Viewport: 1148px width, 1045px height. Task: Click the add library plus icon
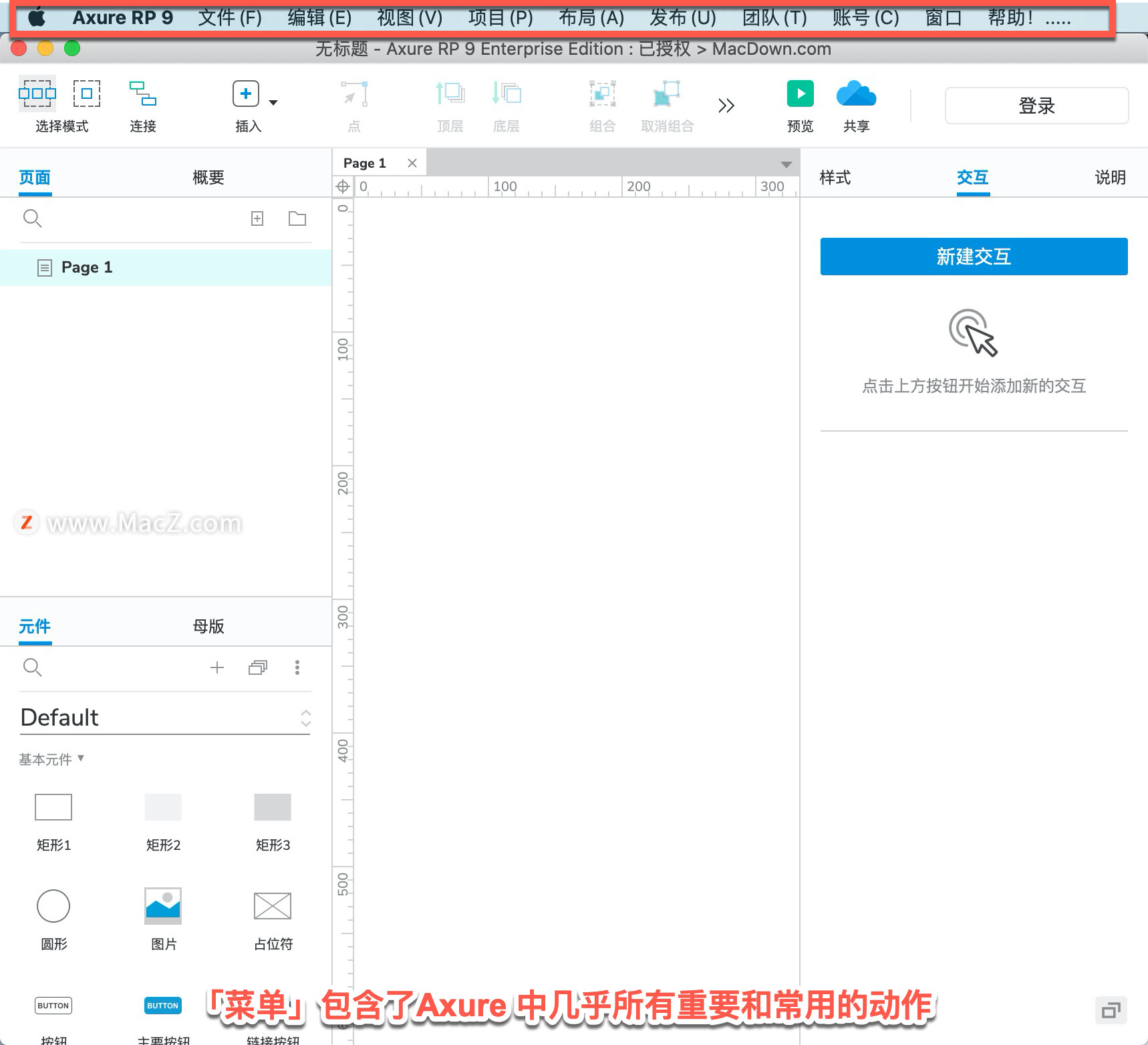pos(217,667)
